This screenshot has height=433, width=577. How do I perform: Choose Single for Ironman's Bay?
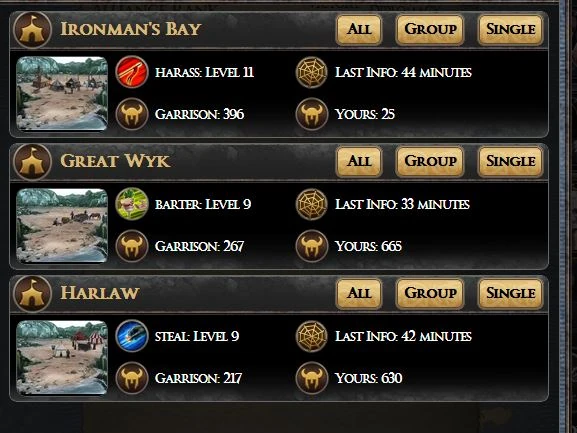[x=510, y=29]
